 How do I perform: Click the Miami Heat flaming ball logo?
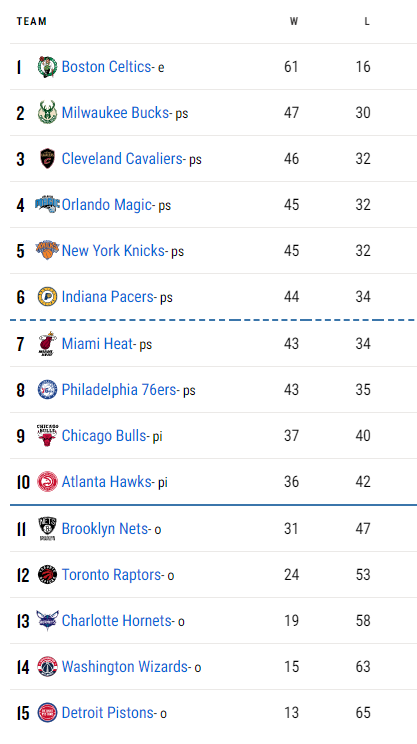pyautogui.click(x=47, y=344)
